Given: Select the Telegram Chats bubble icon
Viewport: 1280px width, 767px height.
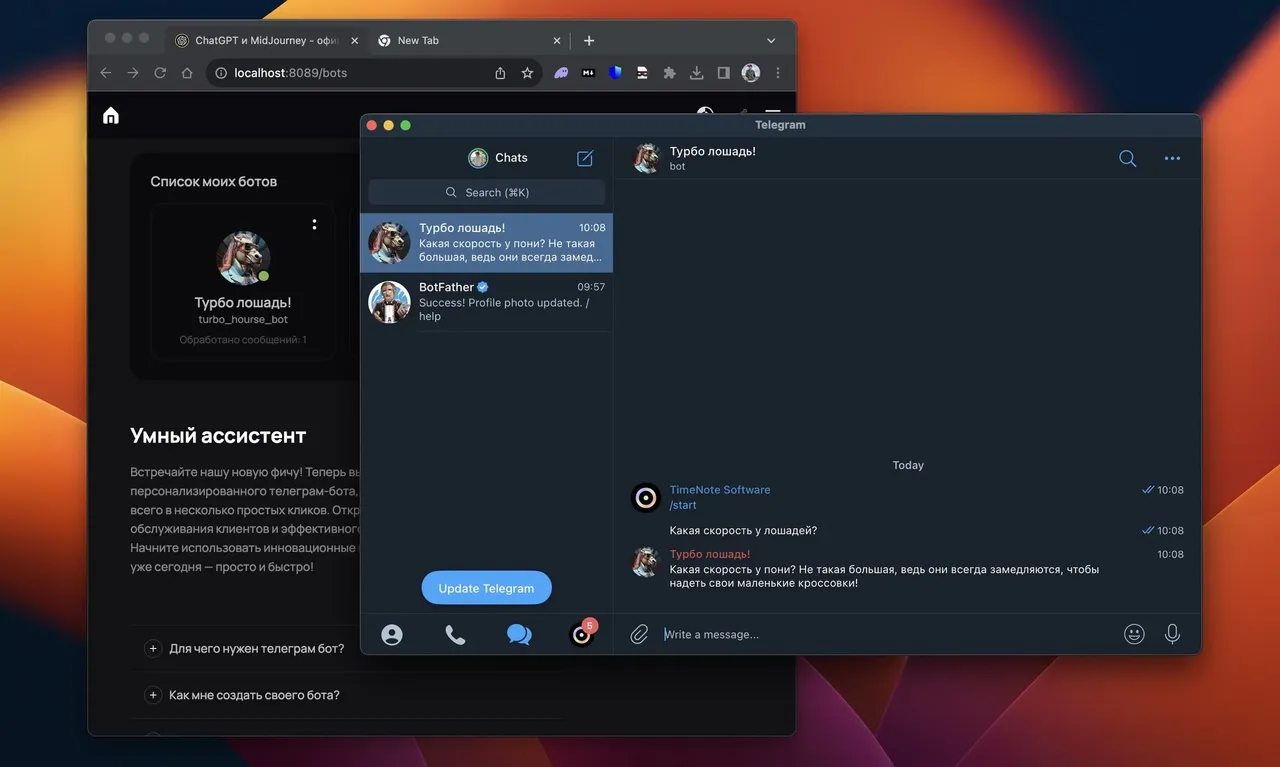Looking at the screenshot, I should (519, 634).
